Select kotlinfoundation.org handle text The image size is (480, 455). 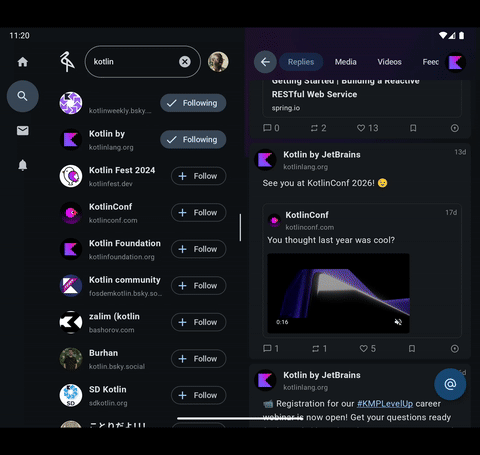click(x=122, y=257)
